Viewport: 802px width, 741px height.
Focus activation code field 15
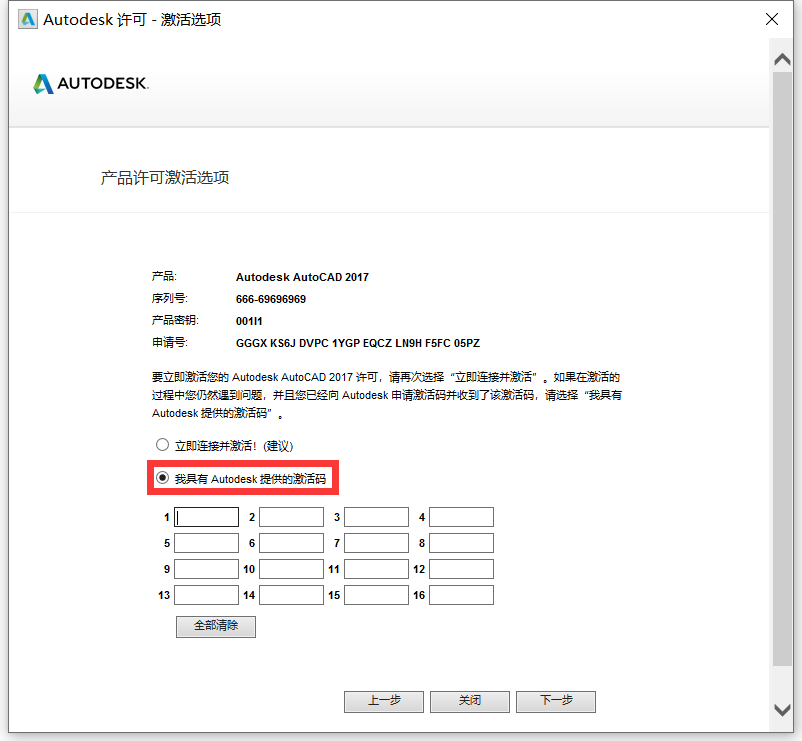[x=376, y=595]
